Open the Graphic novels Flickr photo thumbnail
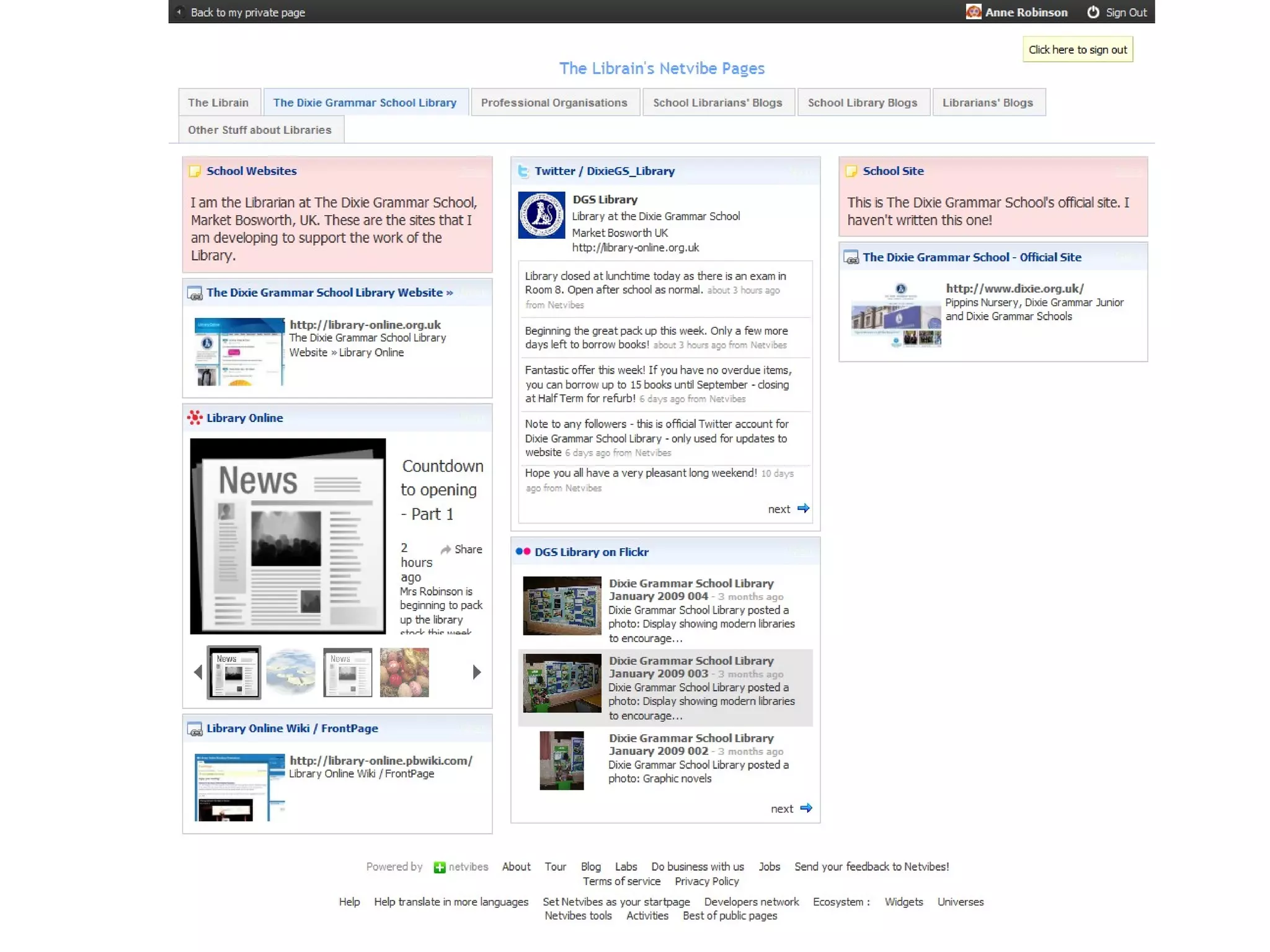 (x=561, y=760)
